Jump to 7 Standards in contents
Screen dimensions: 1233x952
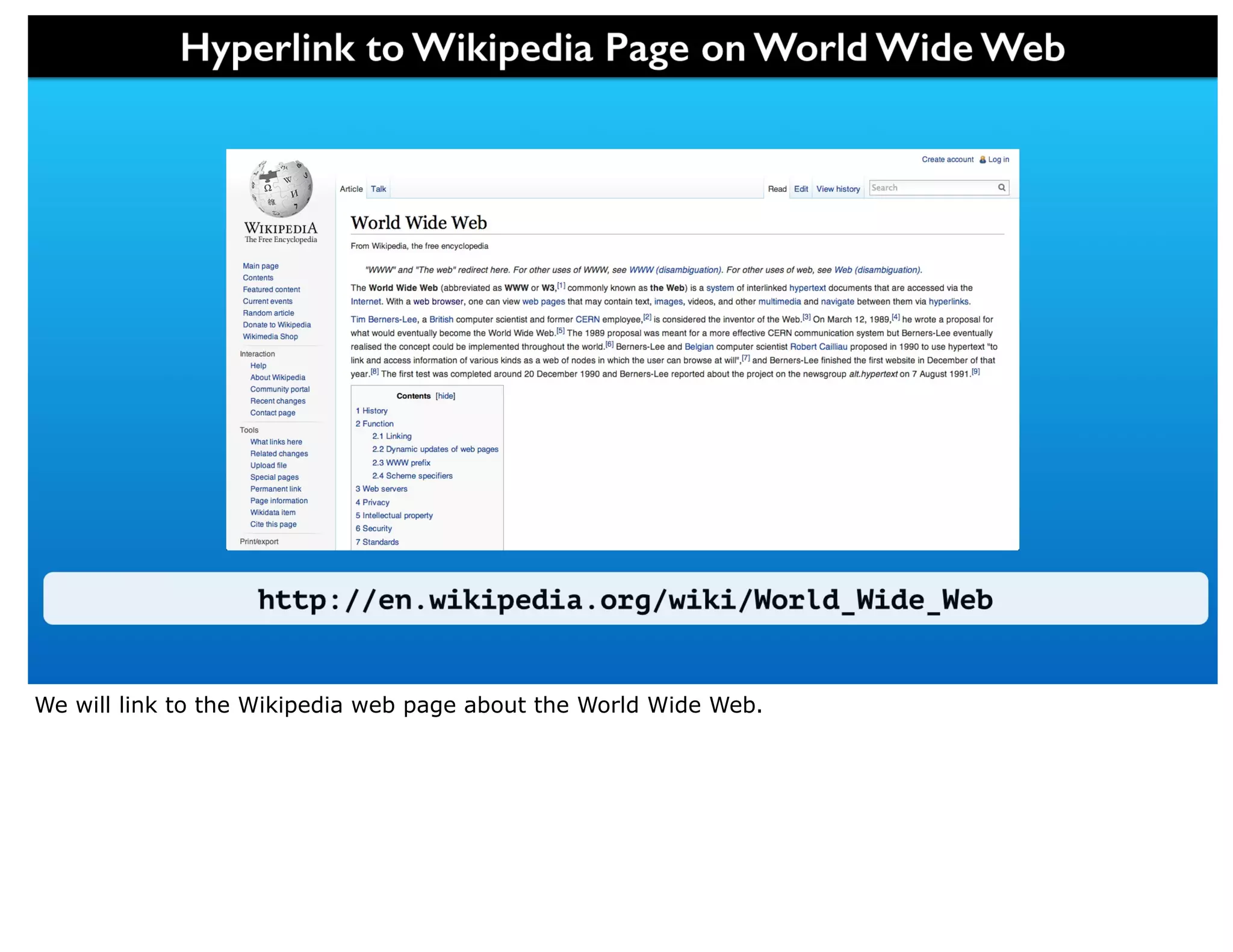pyautogui.click(x=377, y=542)
